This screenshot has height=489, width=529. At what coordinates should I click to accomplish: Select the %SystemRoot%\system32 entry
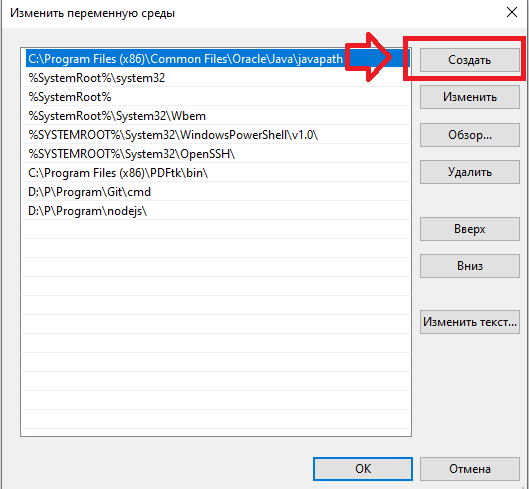click(x=216, y=78)
